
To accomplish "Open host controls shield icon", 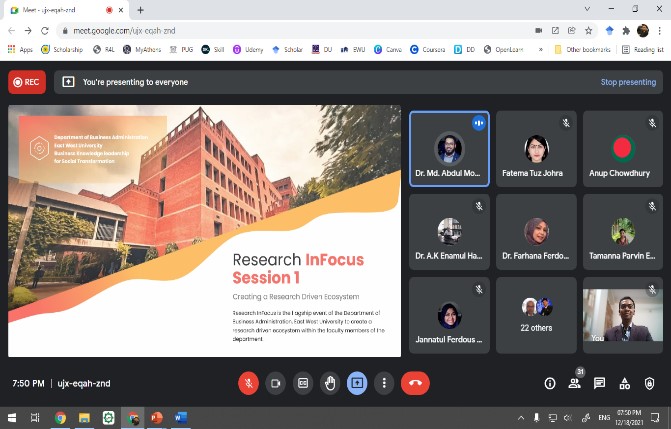I will (649, 383).
